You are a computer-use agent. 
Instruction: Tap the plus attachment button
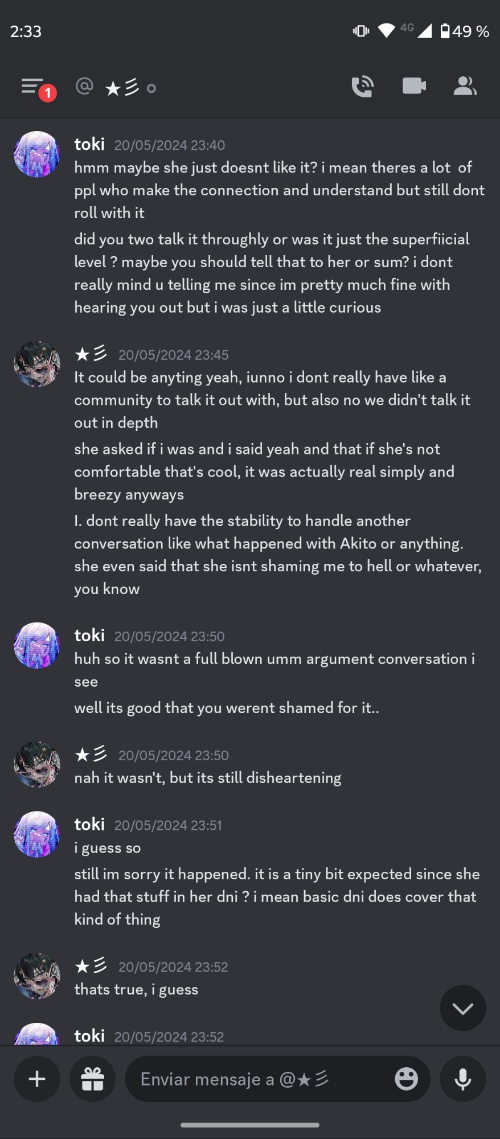coord(36,1079)
